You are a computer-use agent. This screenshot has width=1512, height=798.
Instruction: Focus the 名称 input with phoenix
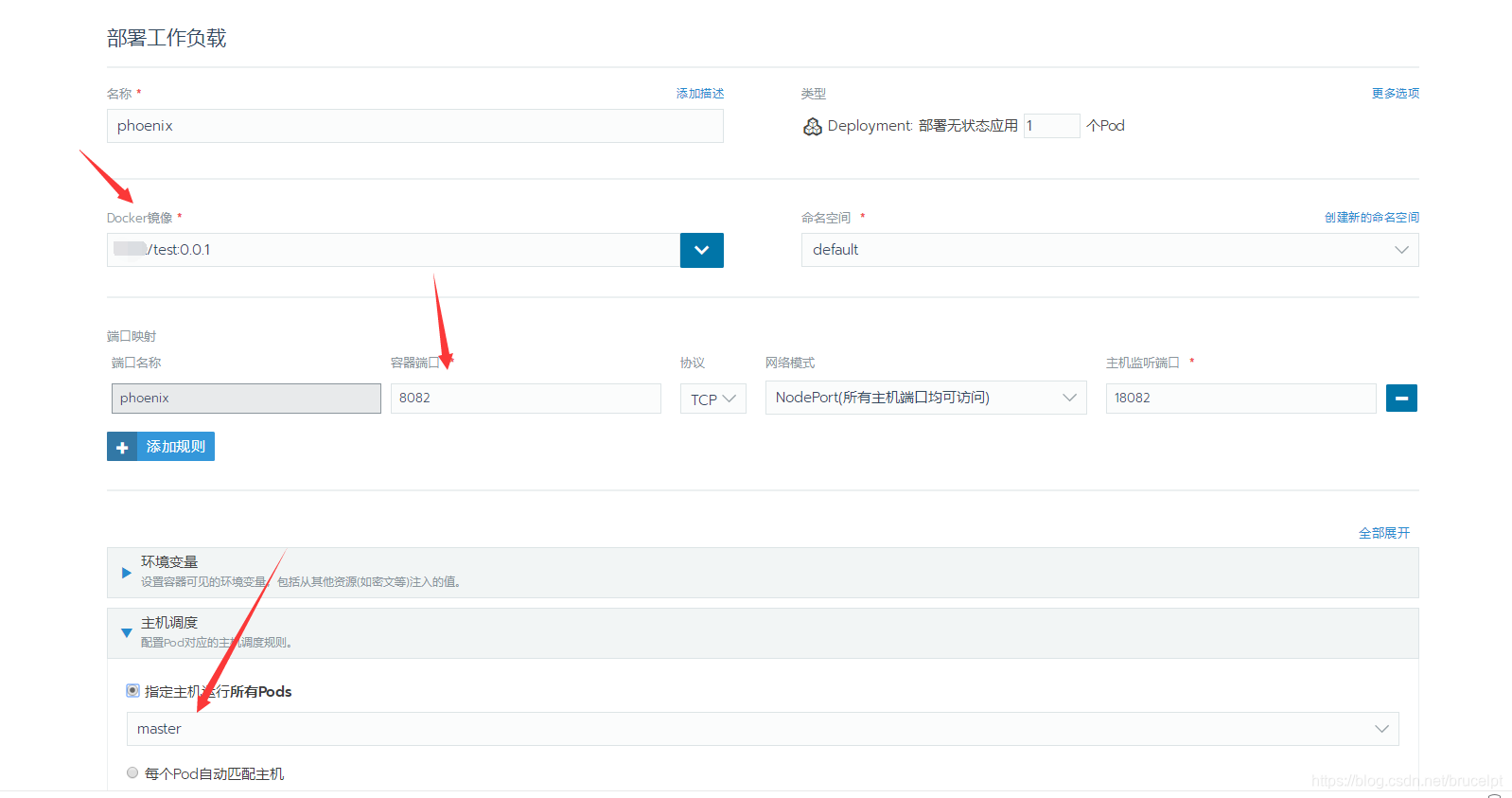coord(415,126)
